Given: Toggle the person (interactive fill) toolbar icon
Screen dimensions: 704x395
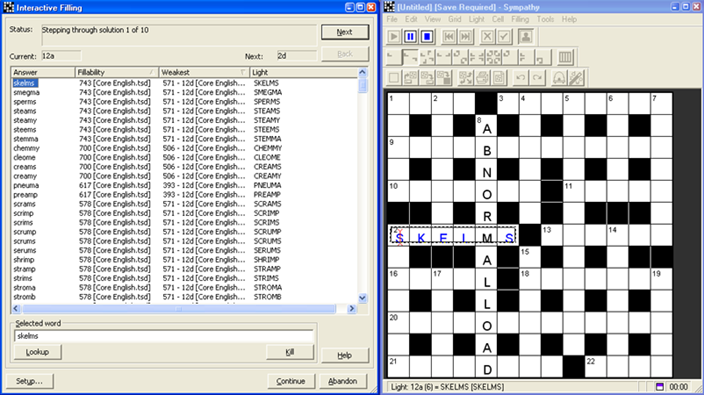Looking at the screenshot, I should coord(525,36).
